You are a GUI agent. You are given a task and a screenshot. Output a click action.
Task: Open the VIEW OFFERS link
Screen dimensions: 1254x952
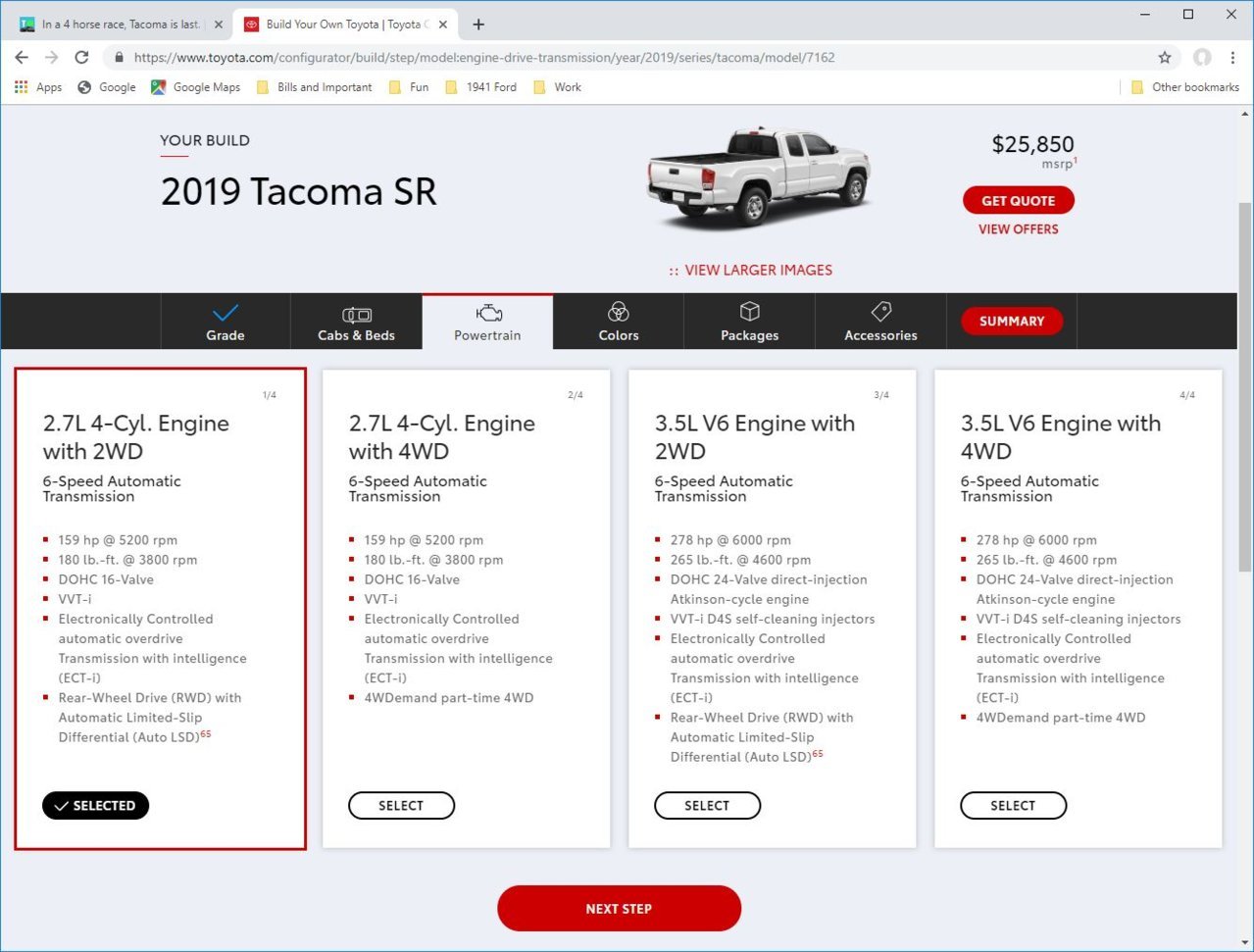1019,229
